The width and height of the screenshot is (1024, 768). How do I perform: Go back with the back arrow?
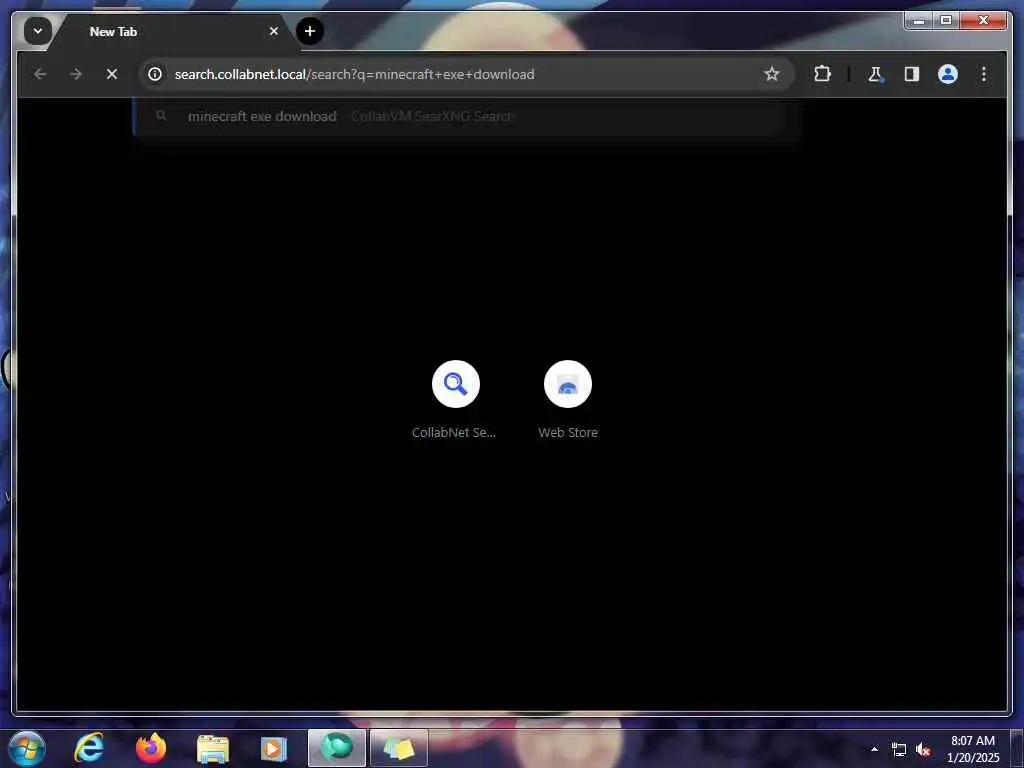pyautogui.click(x=40, y=74)
